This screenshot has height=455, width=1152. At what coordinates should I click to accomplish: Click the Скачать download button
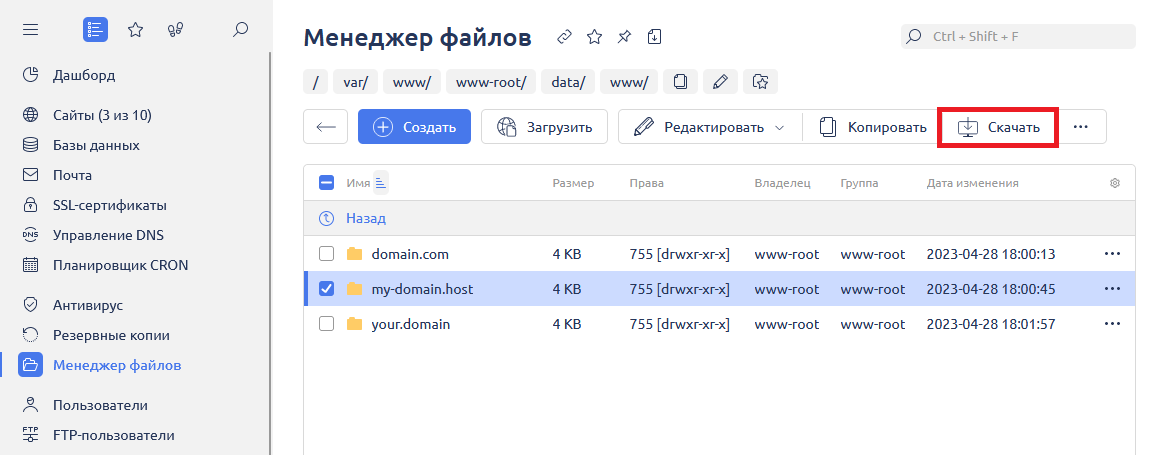click(998, 128)
